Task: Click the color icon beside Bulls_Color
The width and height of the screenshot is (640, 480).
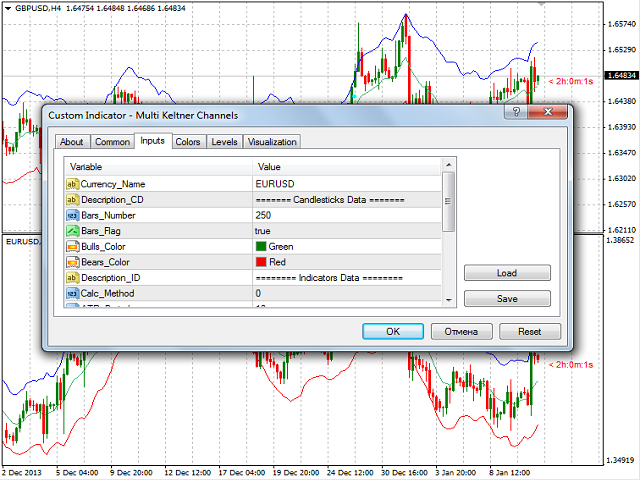Action: 72,247
